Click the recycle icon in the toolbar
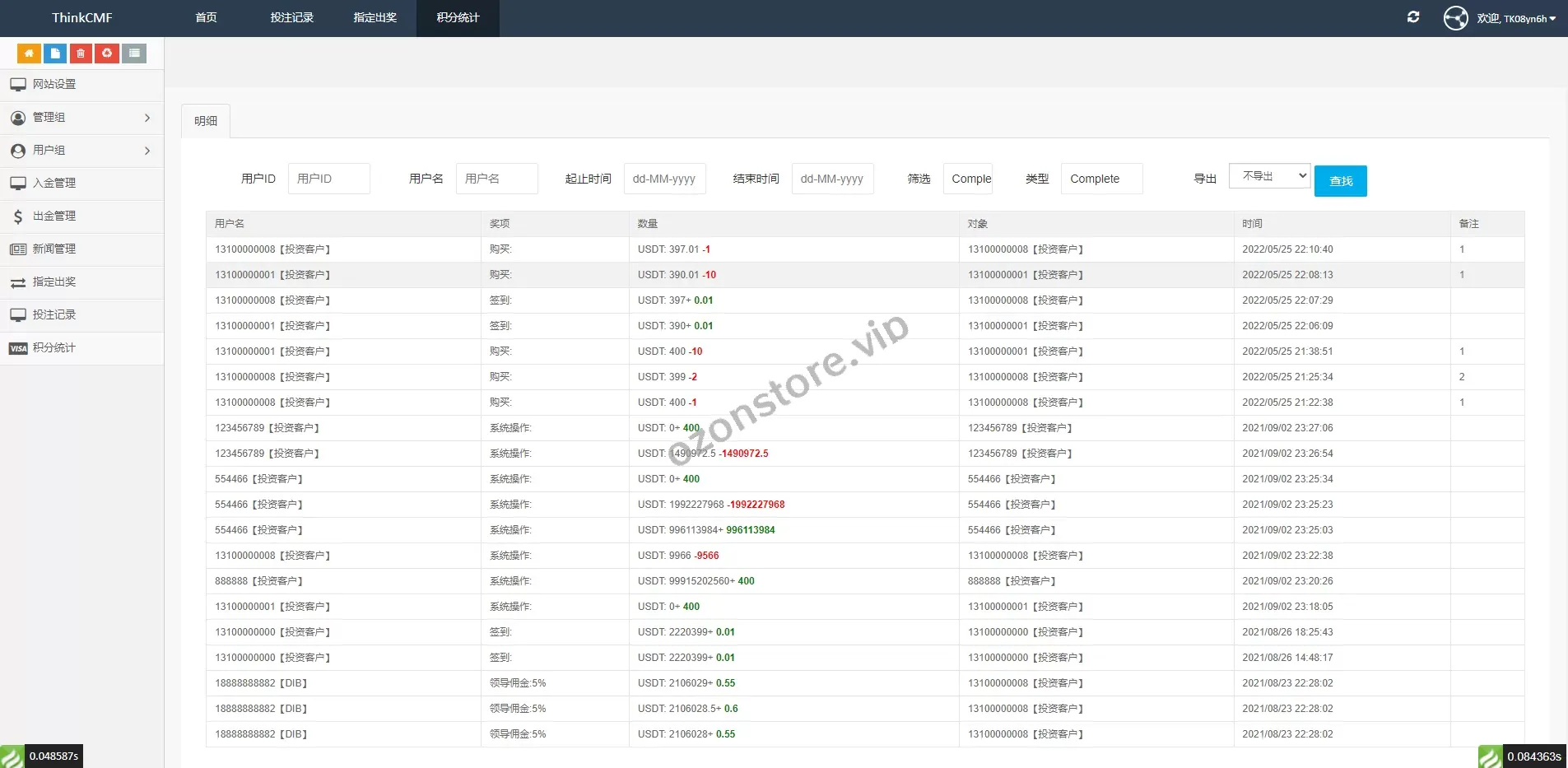 [x=107, y=53]
